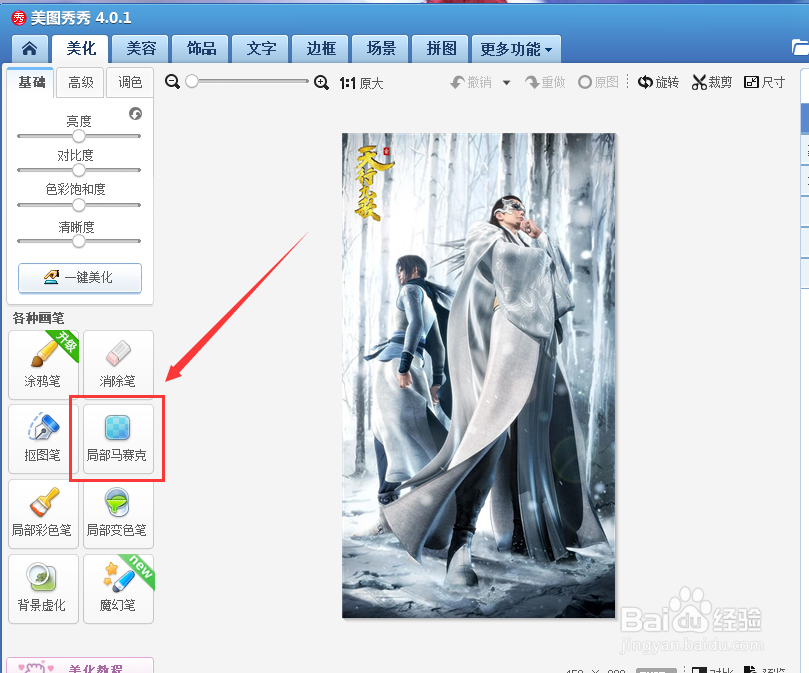The height and width of the screenshot is (673, 809).
Task: Select the 基础 sub-tab
Action: 31,82
